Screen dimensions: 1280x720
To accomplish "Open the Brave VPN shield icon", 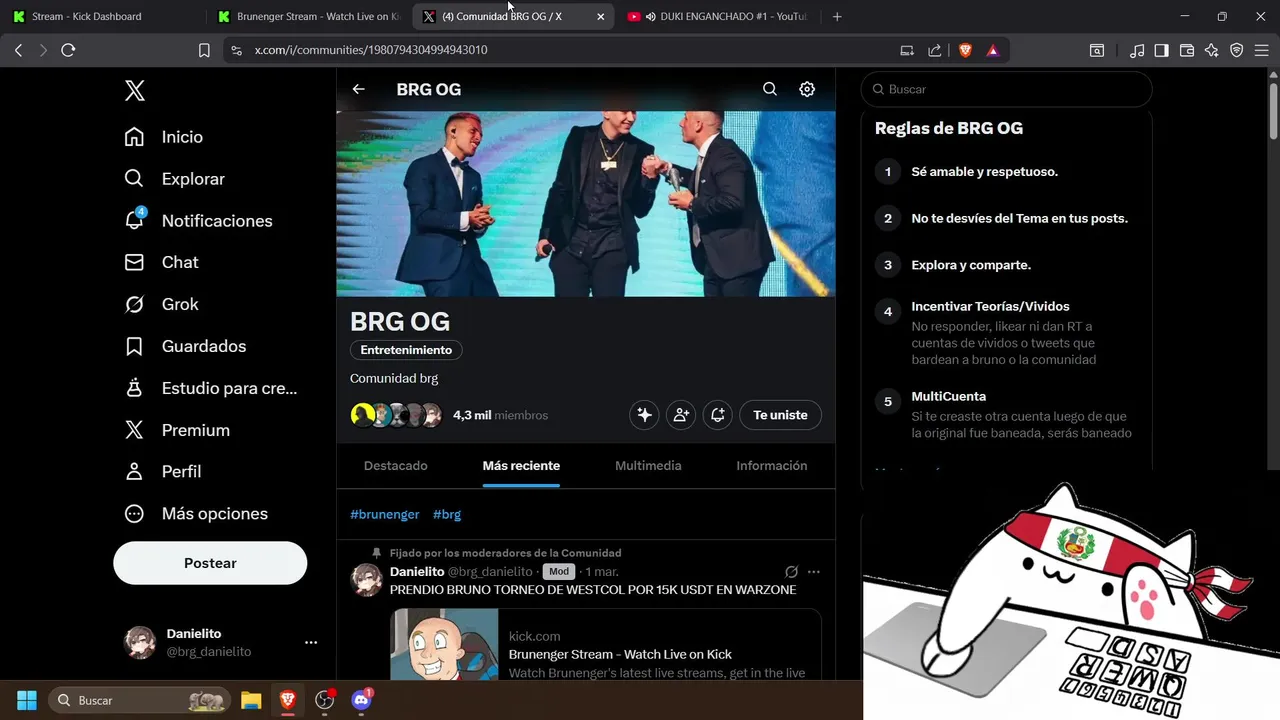I will click(x=1237, y=50).
